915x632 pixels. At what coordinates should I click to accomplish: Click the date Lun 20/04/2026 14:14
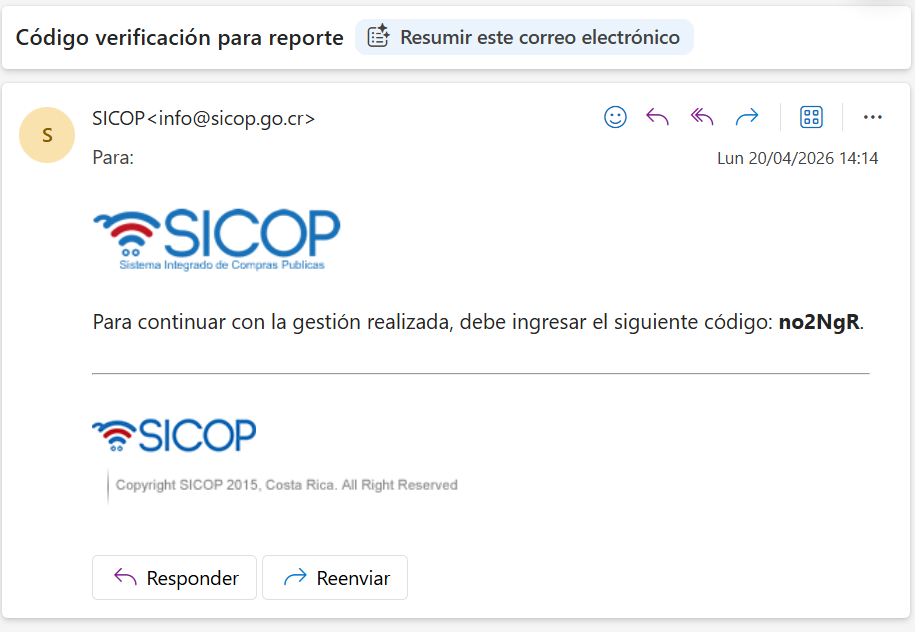tap(798, 158)
